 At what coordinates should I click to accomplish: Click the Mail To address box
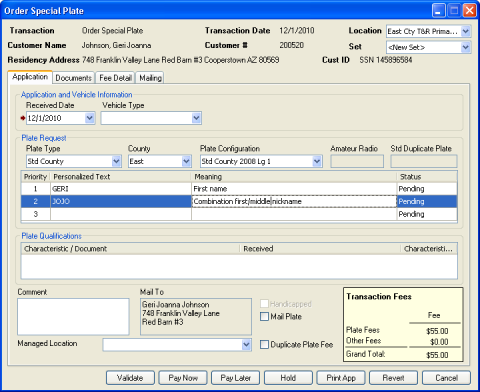pyautogui.click(x=196, y=317)
